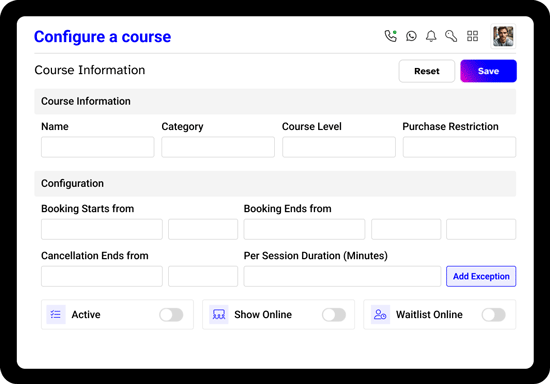Click the checklist icon beside Active
Image resolution: width=550 pixels, height=384 pixels.
click(56, 314)
